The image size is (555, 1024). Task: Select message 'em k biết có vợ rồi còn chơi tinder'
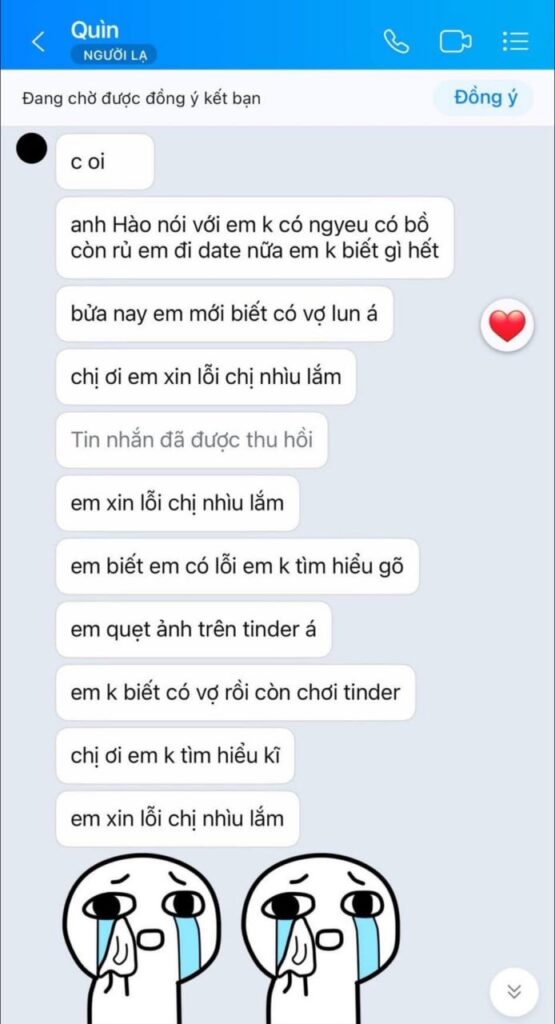pos(235,692)
